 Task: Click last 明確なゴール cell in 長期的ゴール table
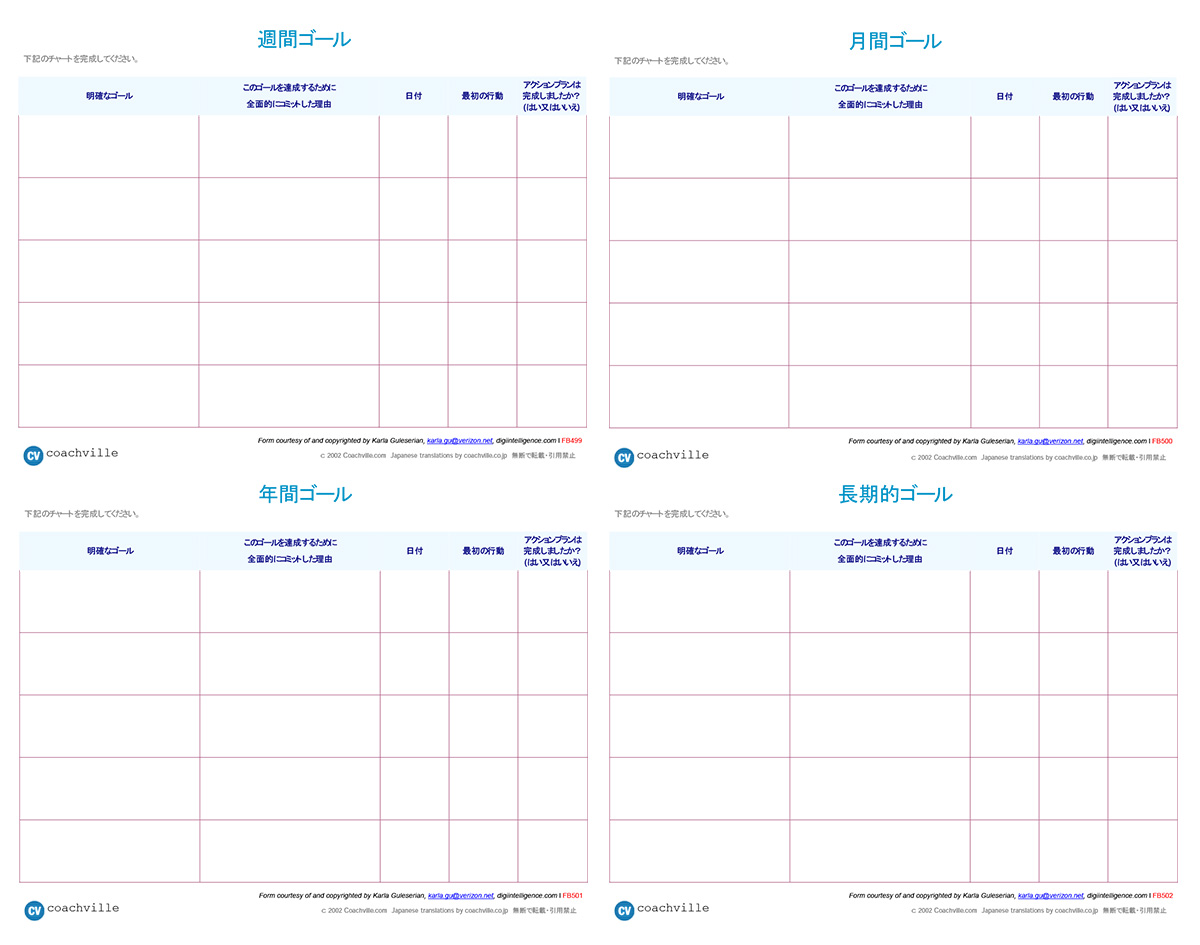click(699, 851)
